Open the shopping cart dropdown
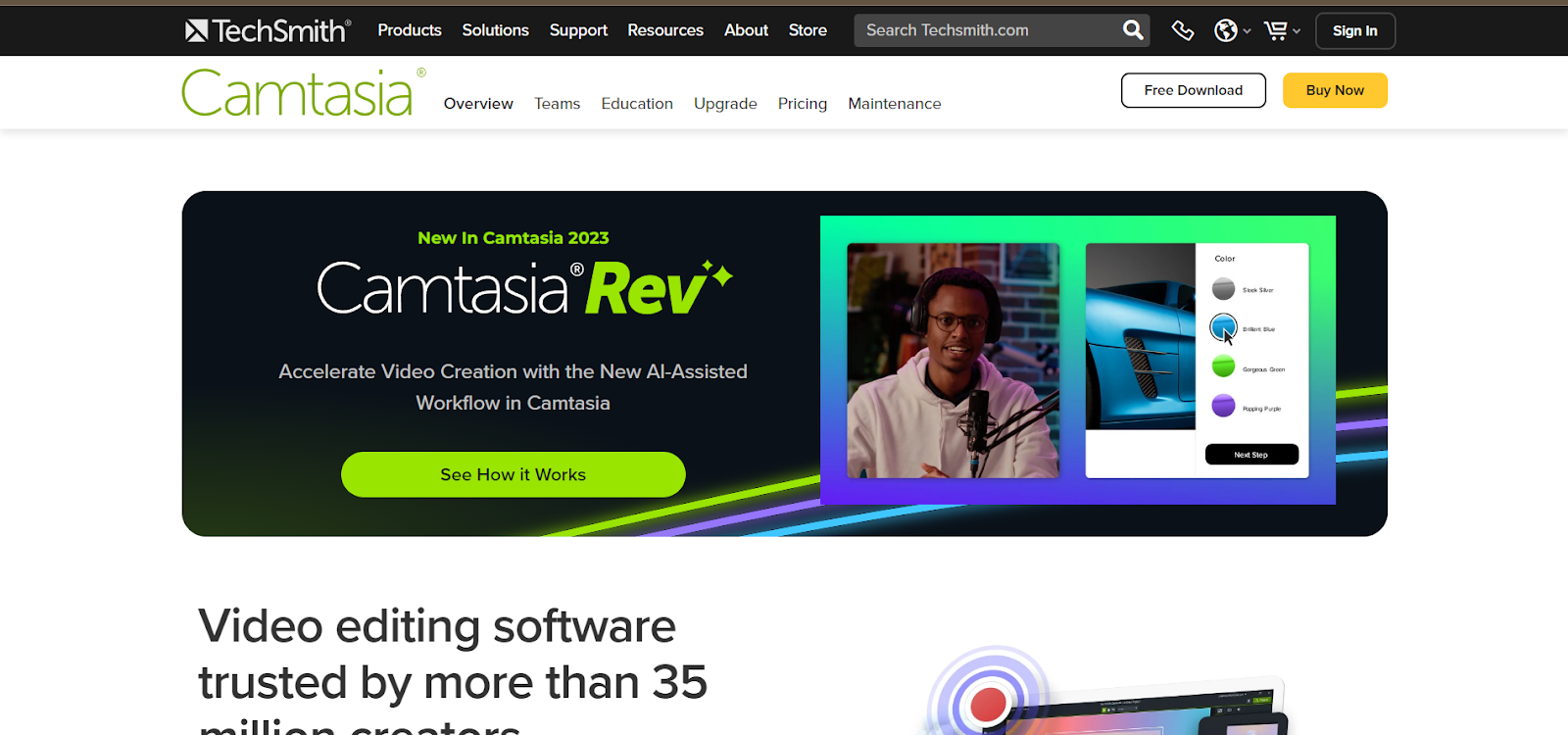 tap(1282, 30)
